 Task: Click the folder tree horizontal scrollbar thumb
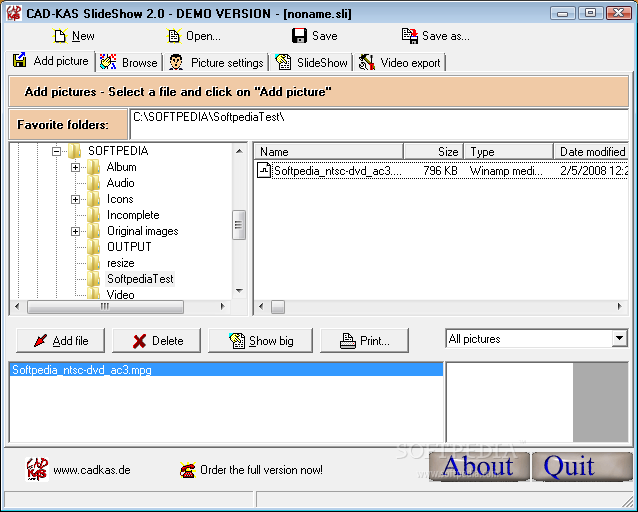coord(105,306)
